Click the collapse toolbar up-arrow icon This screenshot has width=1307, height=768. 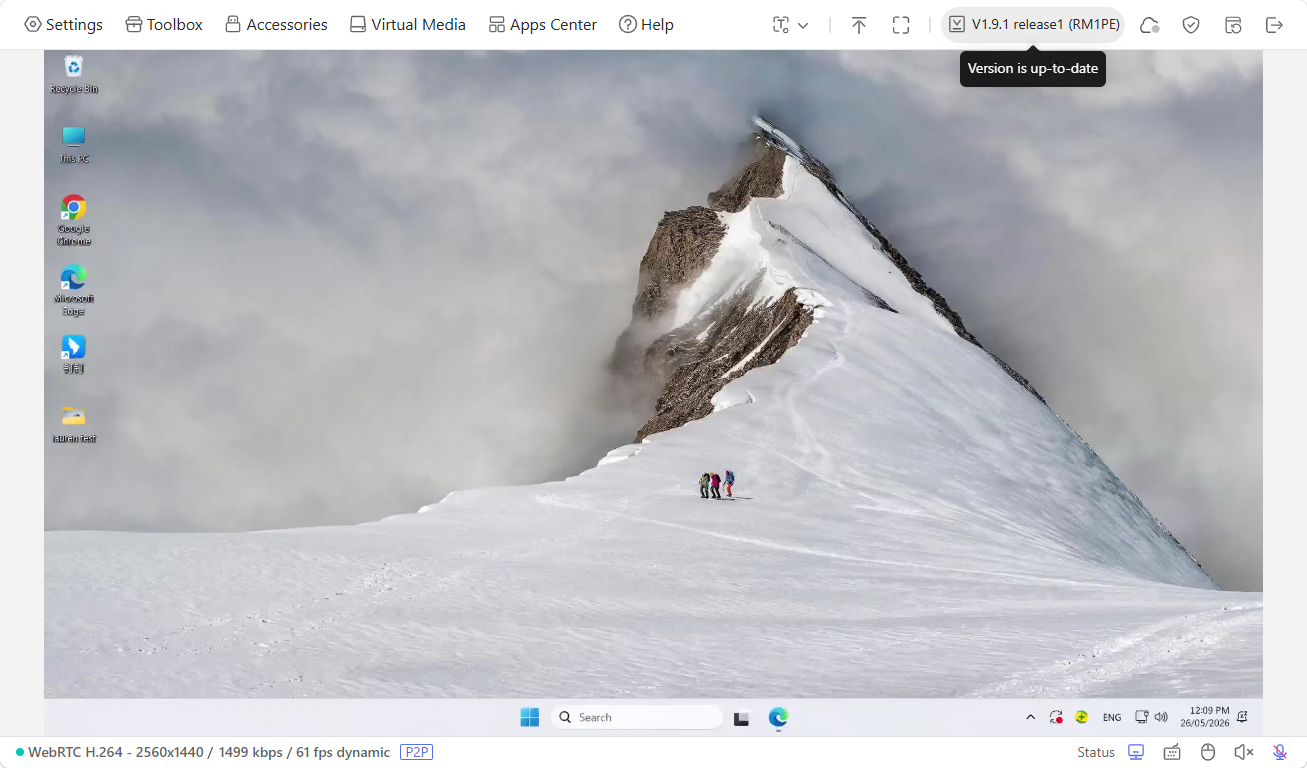click(x=859, y=25)
